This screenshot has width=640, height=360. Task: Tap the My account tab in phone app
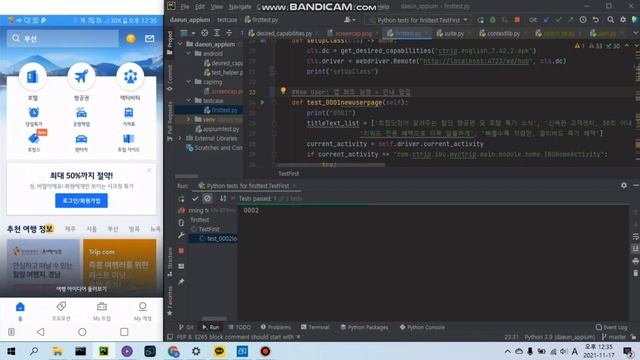point(142,311)
